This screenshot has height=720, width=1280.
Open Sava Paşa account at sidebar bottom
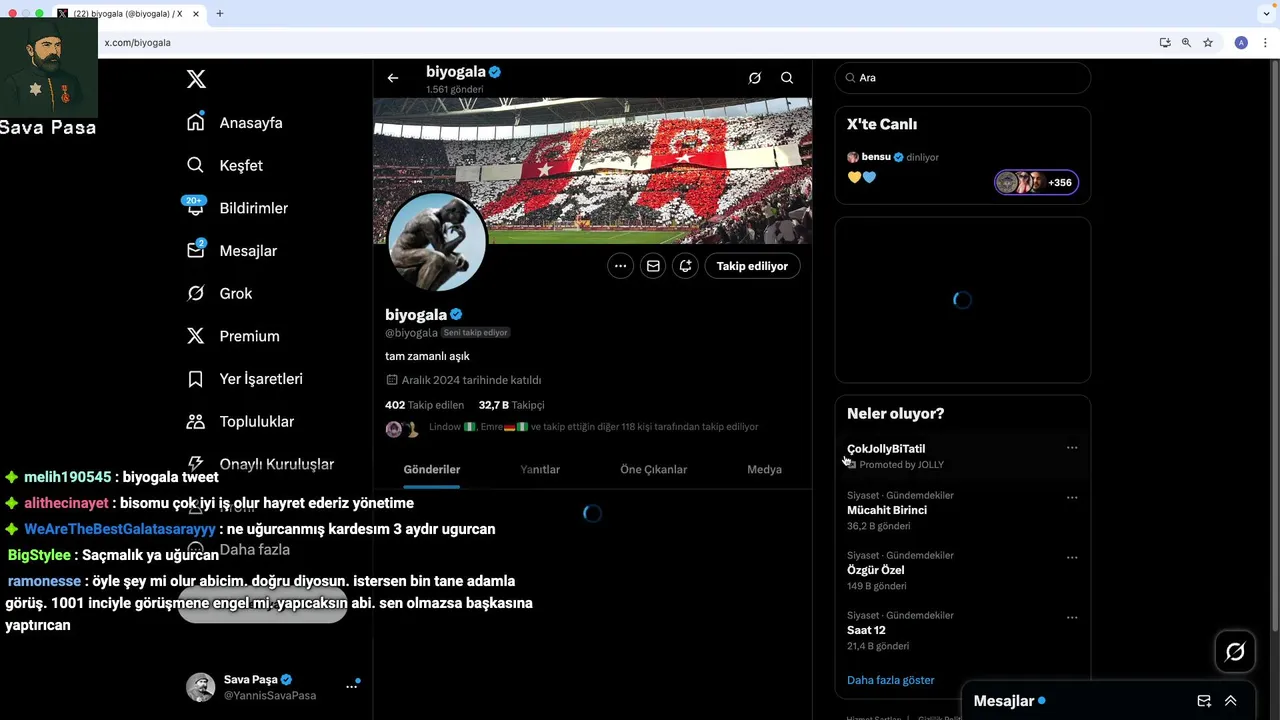point(272,687)
